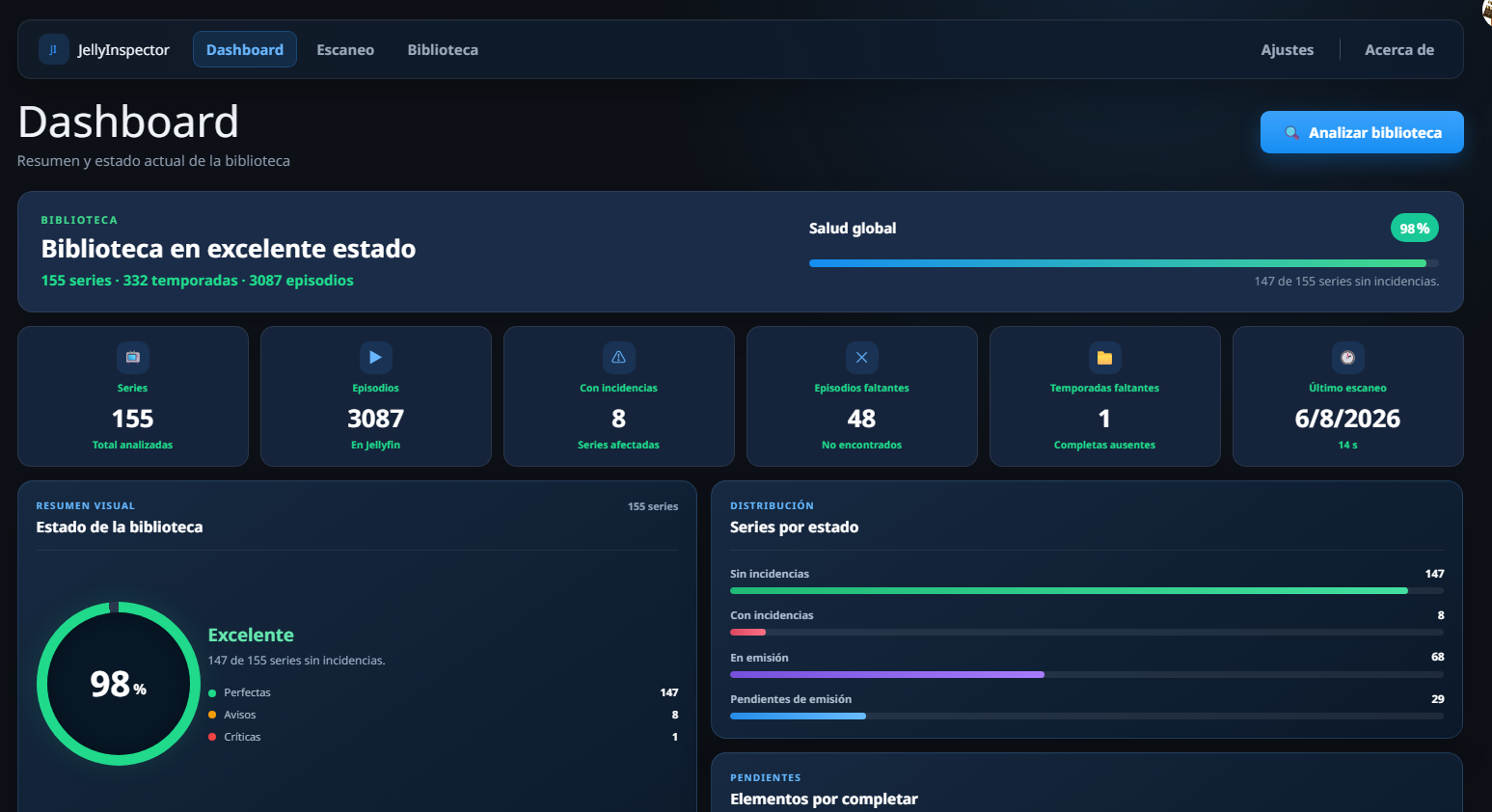Click the Series TV icon
The image size is (1492, 812).
click(133, 358)
